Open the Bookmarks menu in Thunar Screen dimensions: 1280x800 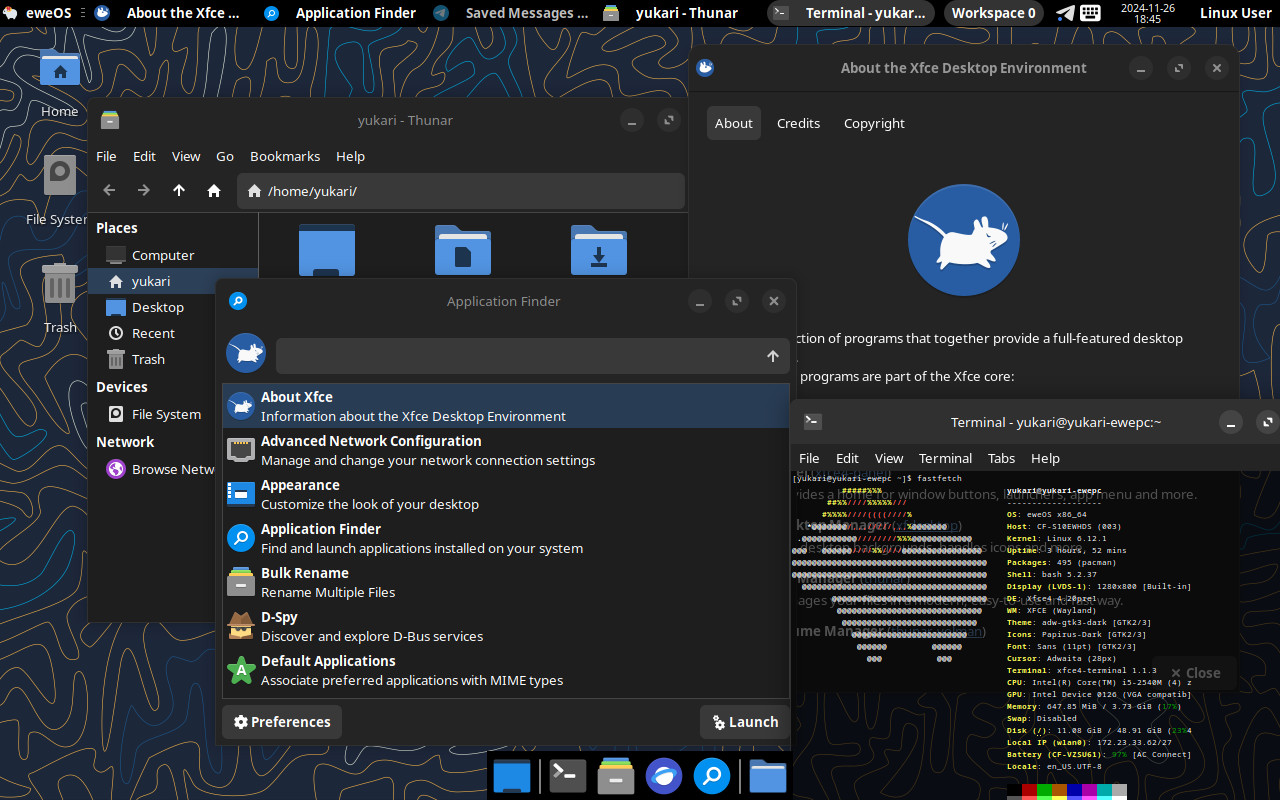pyautogui.click(x=284, y=156)
